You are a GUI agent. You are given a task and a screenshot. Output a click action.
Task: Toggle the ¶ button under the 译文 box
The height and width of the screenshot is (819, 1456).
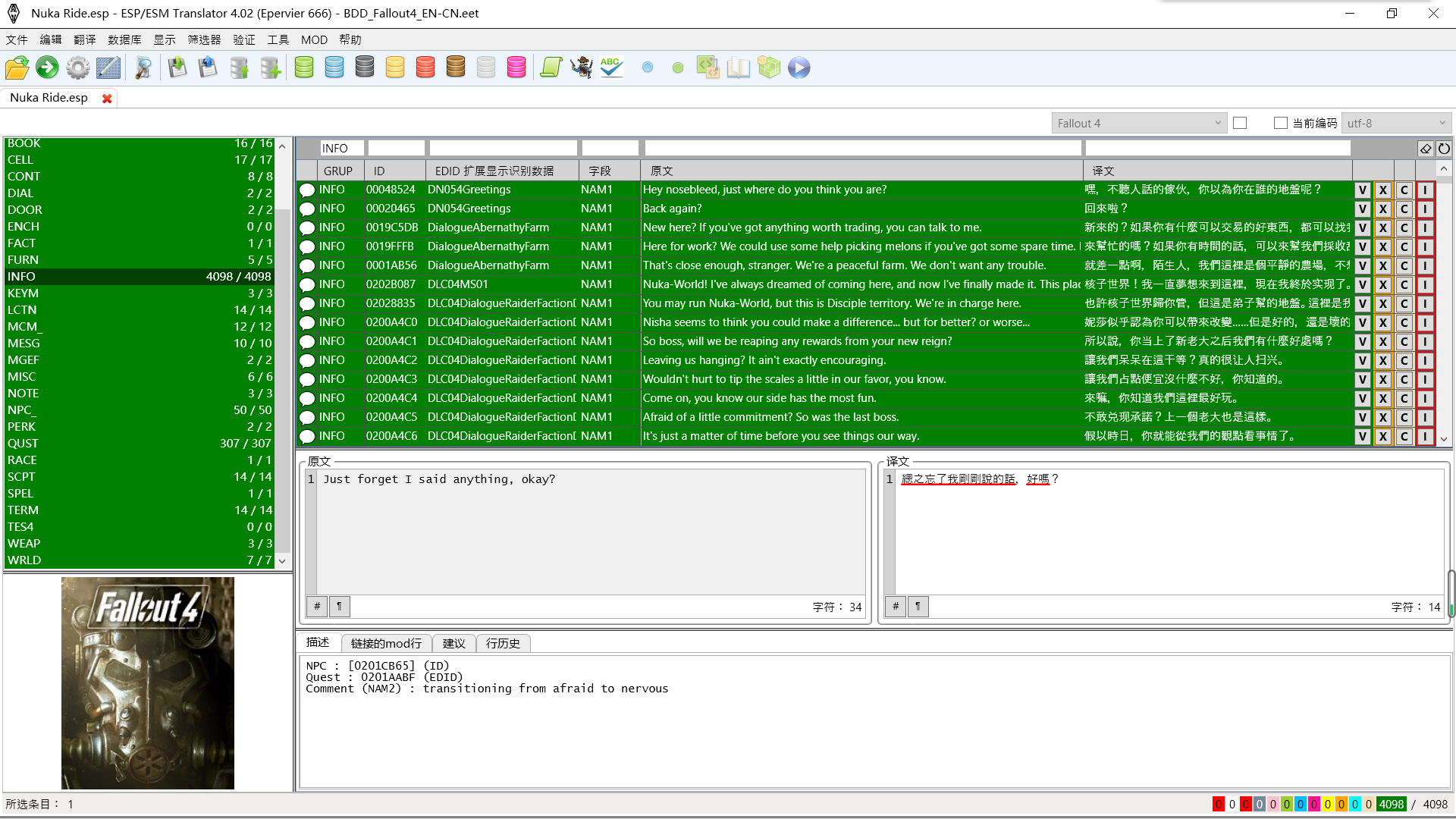click(918, 607)
